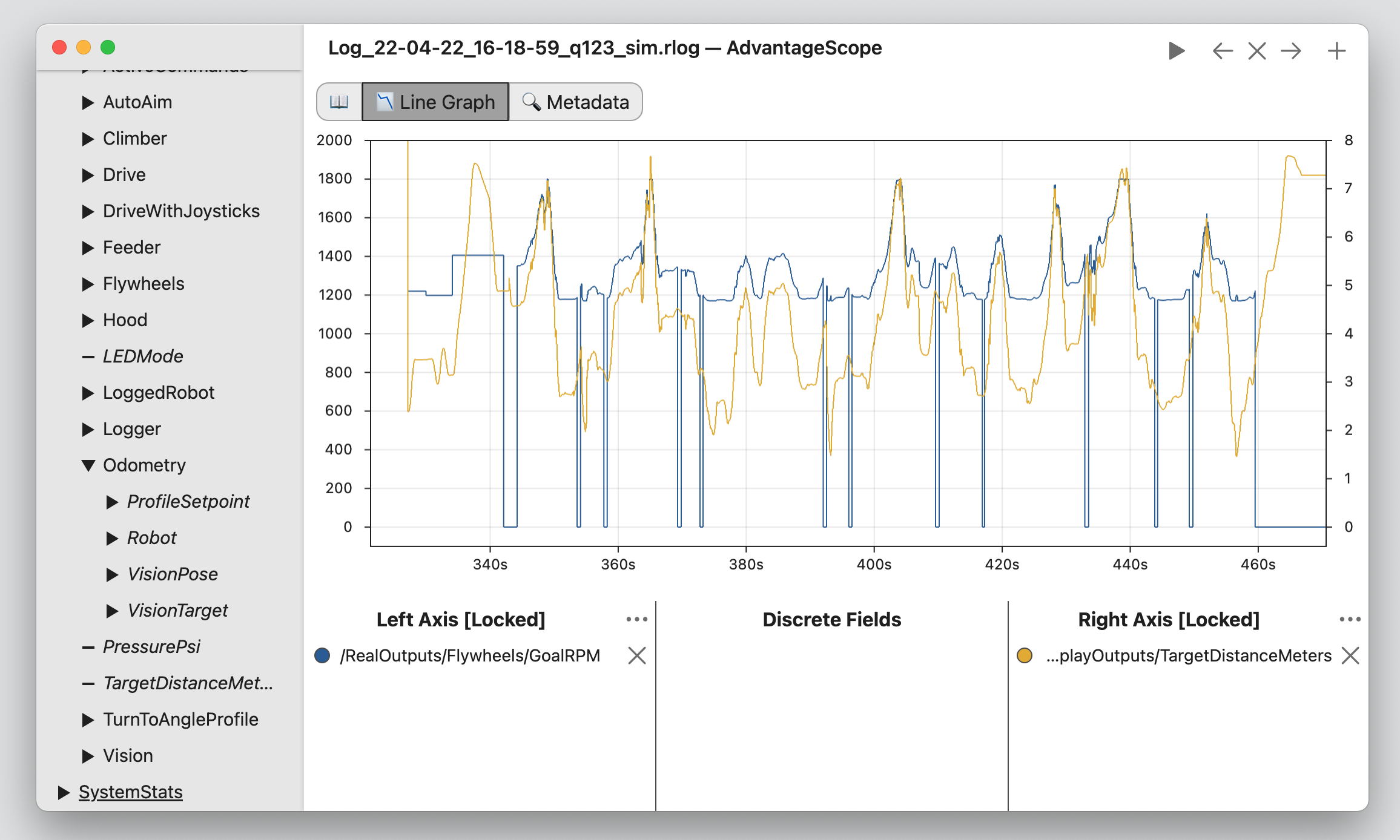
Task: Click the 340s mark on time axis
Action: pos(490,565)
